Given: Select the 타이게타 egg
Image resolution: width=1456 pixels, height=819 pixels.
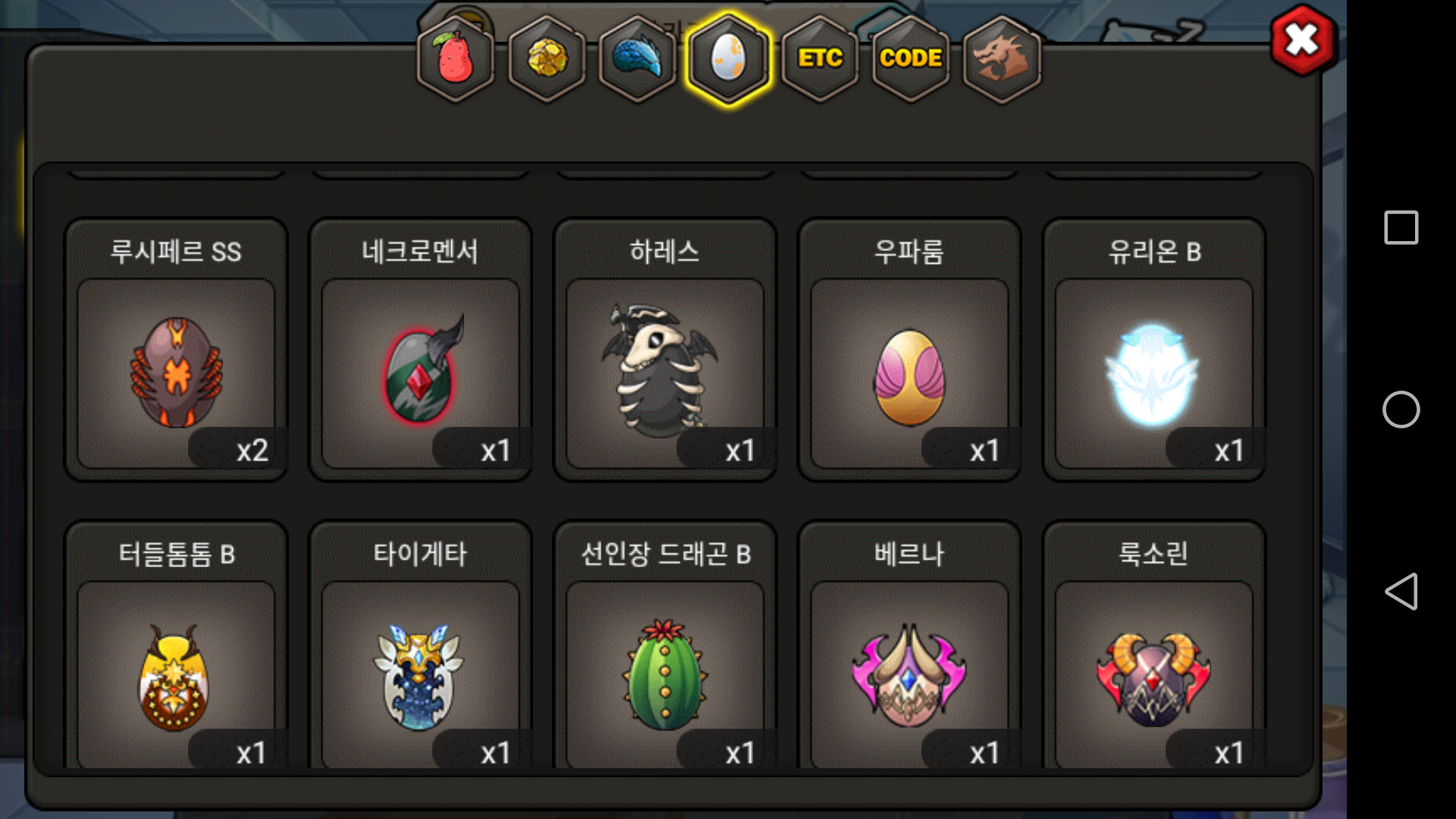Looking at the screenshot, I should click(x=420, y=645).
